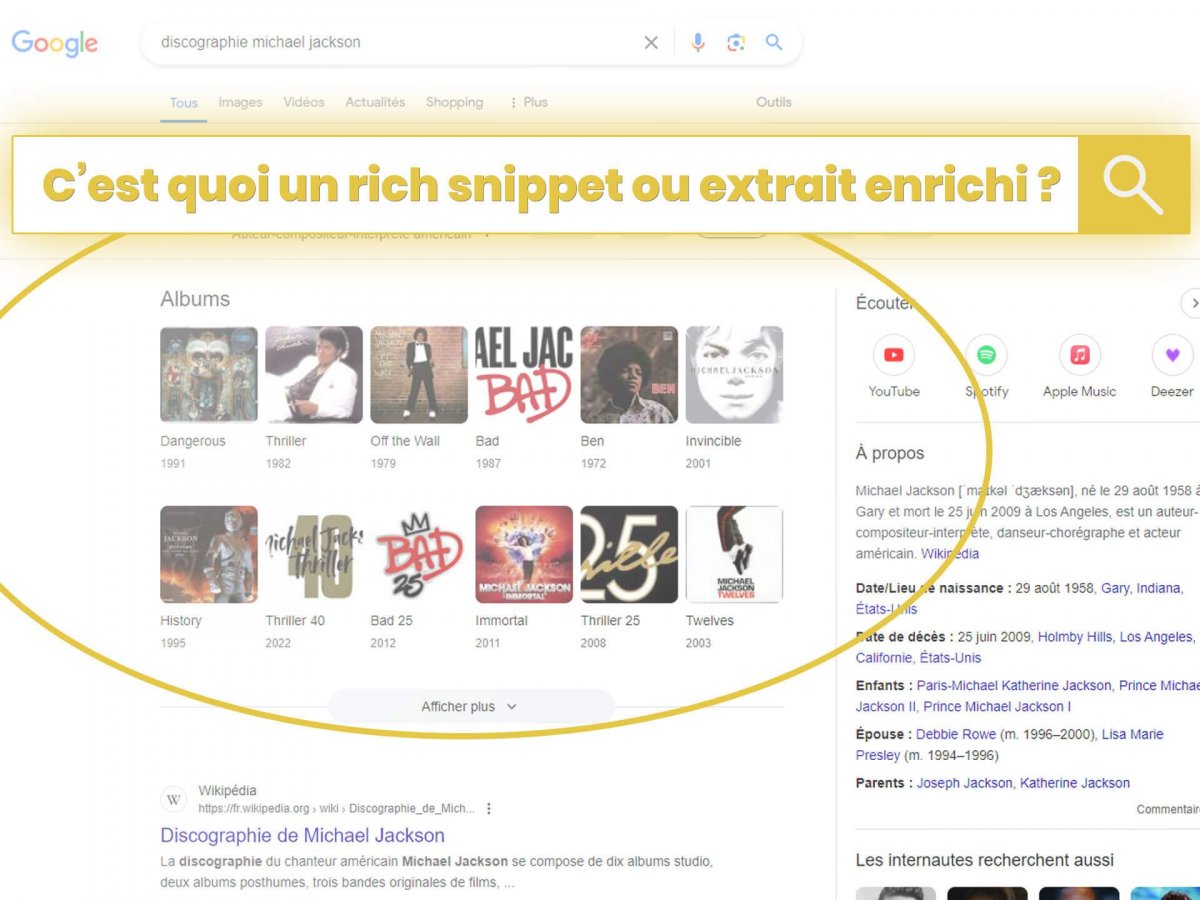
Task: Click Les internautes recherchent aussi heading
Action: 985,860
